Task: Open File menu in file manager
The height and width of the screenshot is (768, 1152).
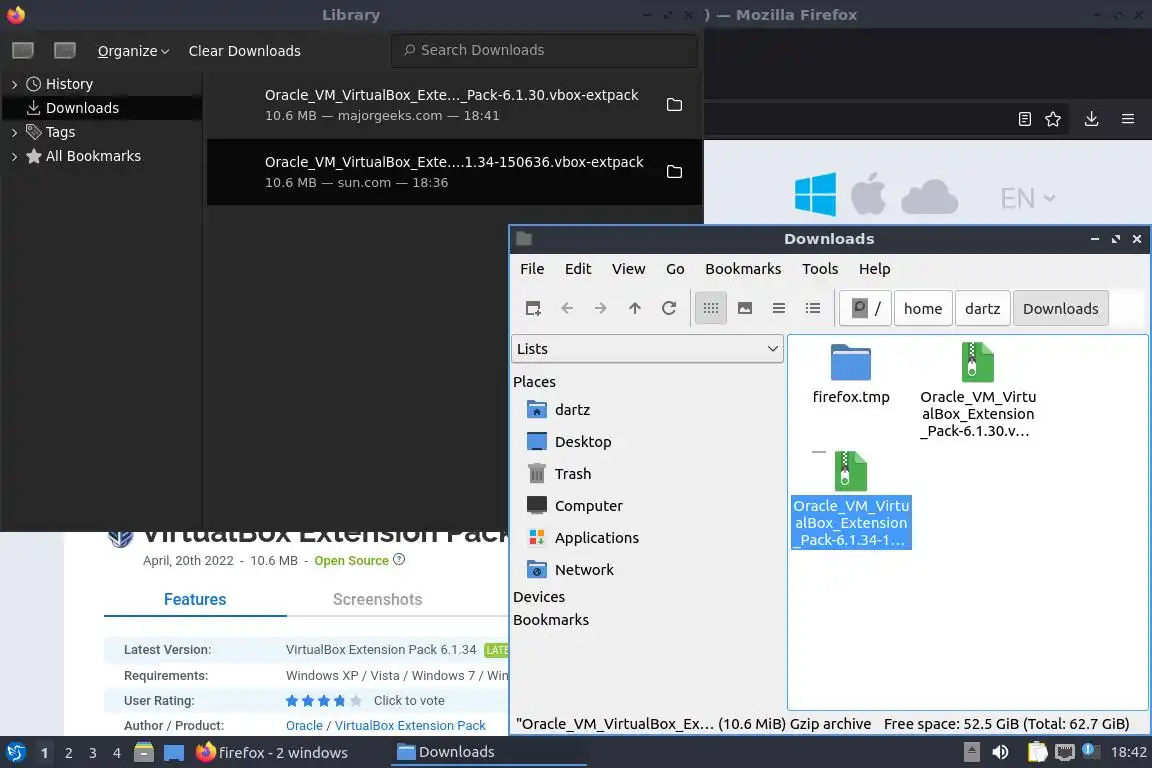Action: (x=532, y=269)
